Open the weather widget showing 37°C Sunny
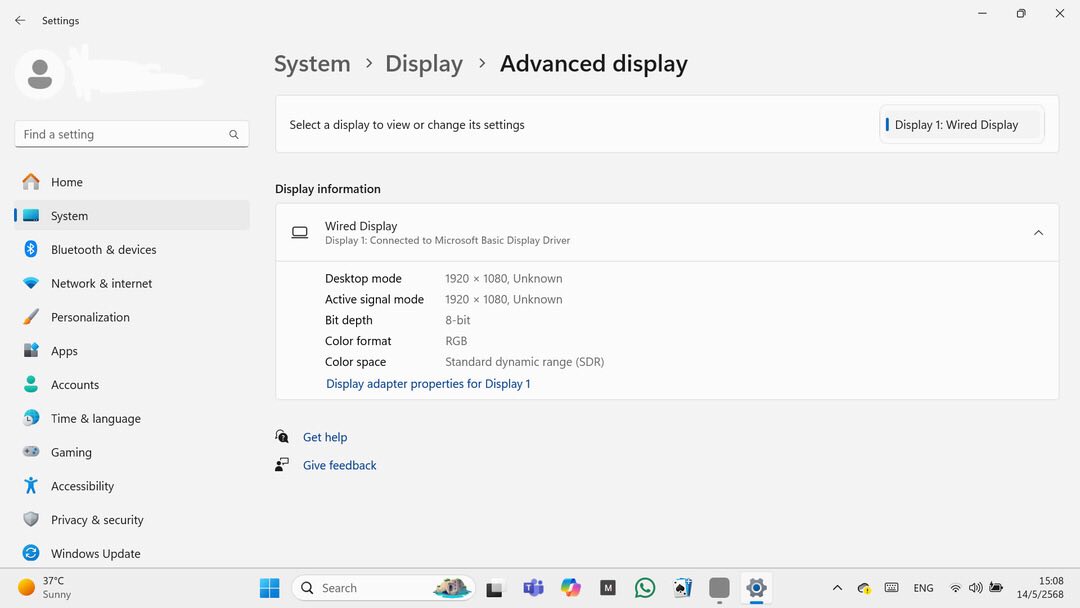This screenshot has width=1080, height=608. click(x=45, y=588)
